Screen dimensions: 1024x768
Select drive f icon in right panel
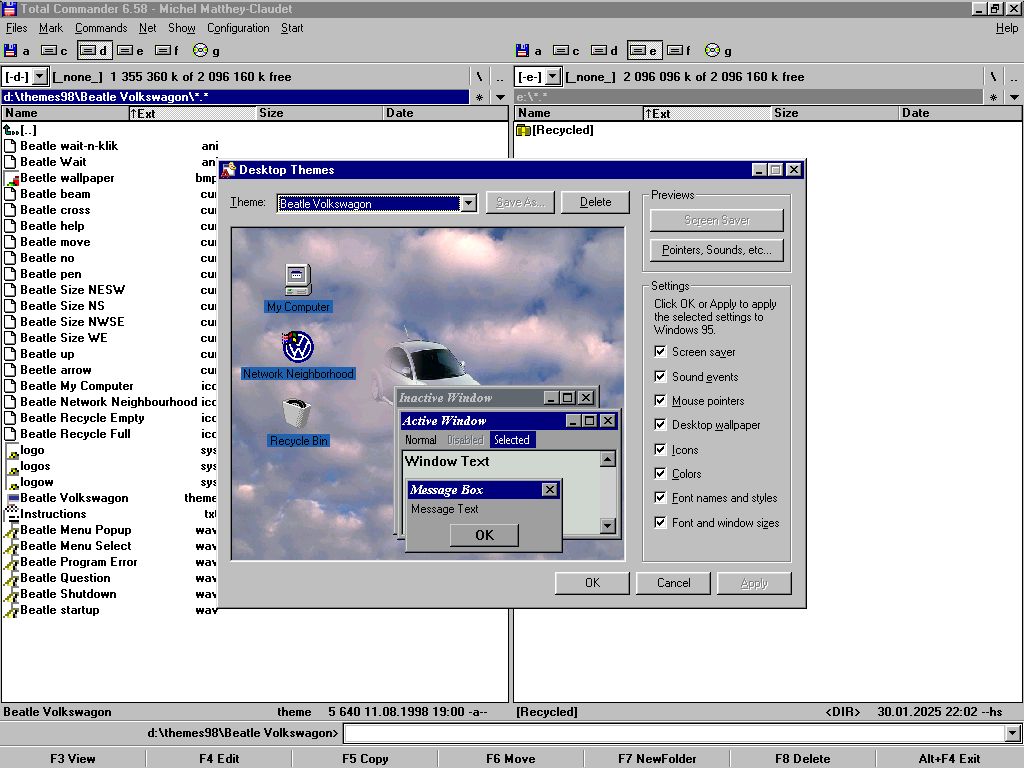coord(675,50)
